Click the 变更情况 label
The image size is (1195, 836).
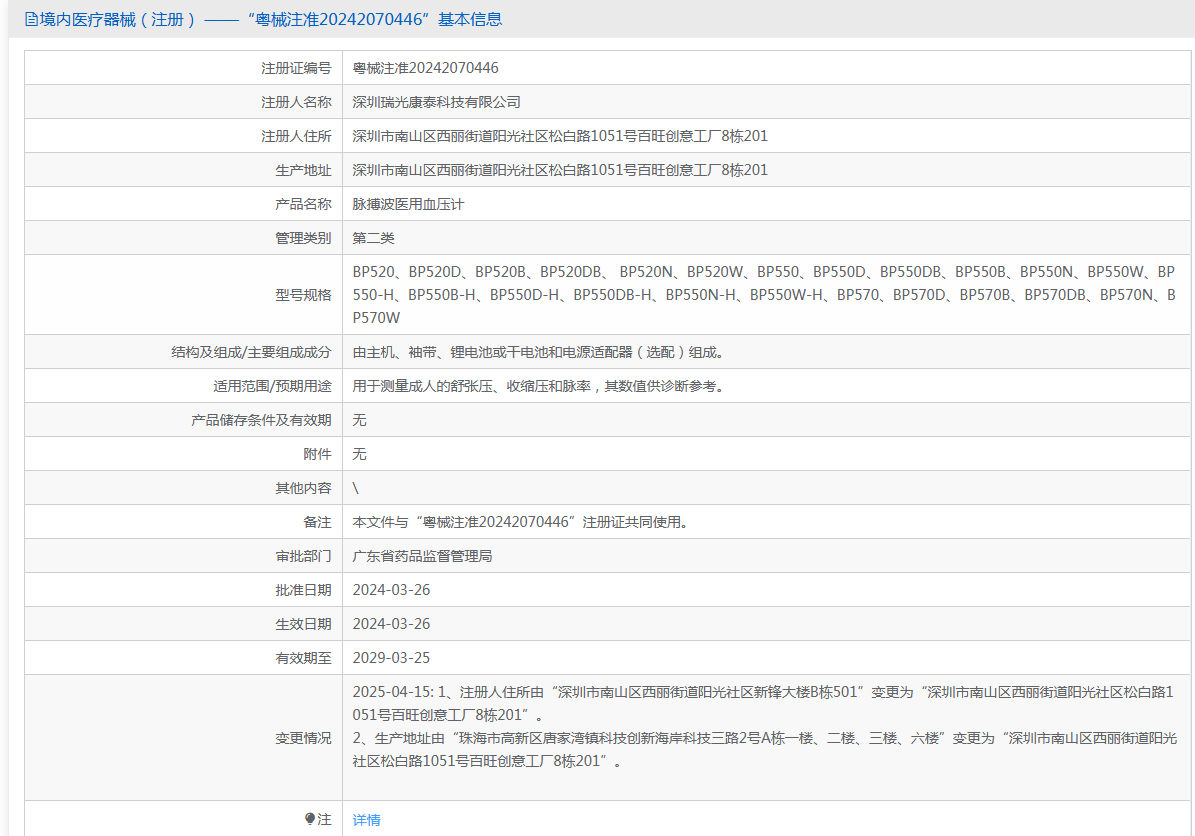(x=303, y=738)
